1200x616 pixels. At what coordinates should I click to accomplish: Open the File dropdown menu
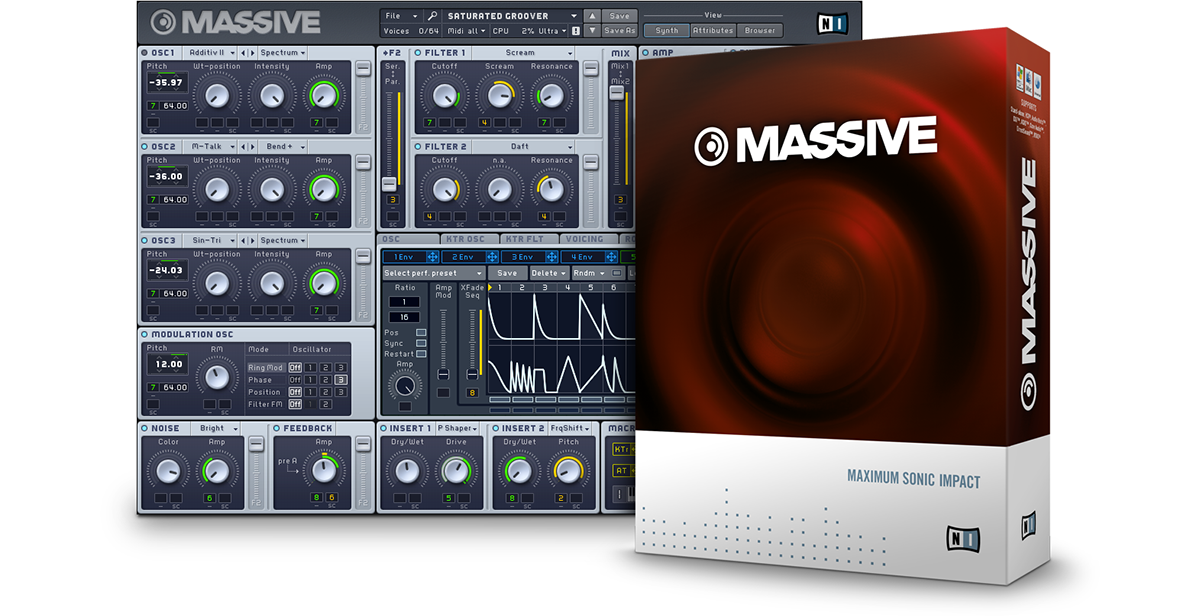tap(400, 16)
